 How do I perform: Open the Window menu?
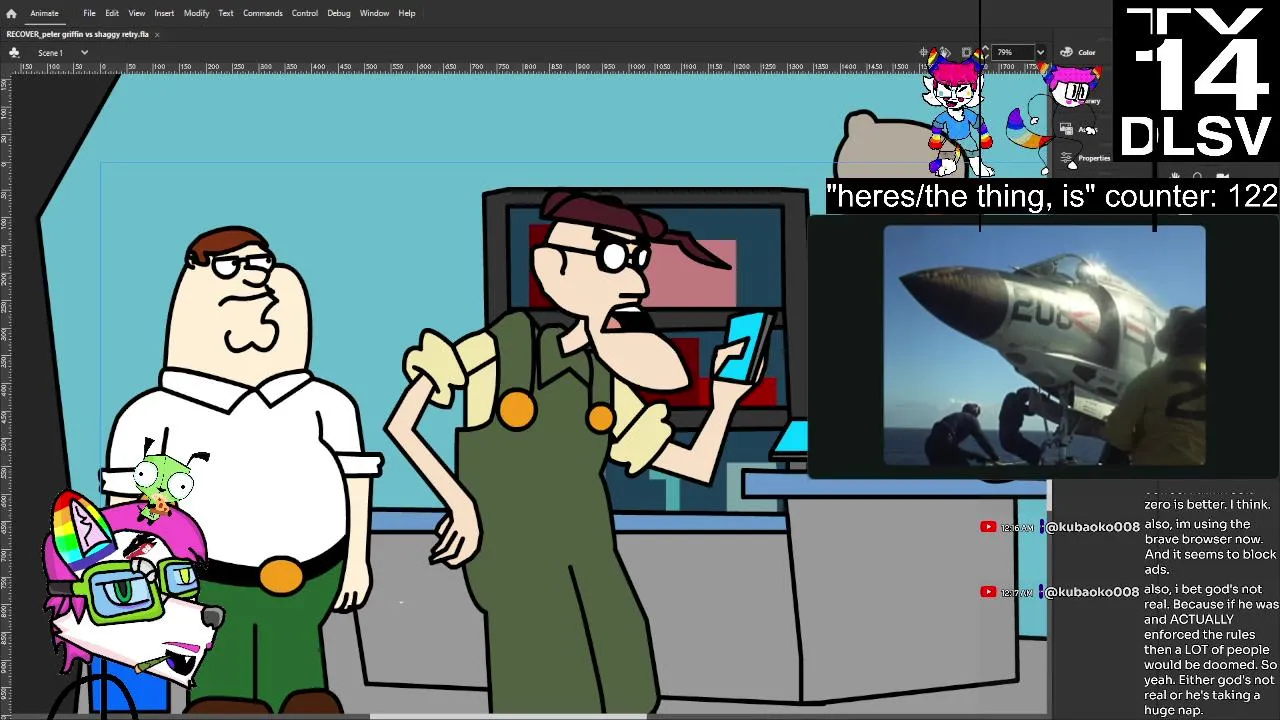click(x=374, y=13)
